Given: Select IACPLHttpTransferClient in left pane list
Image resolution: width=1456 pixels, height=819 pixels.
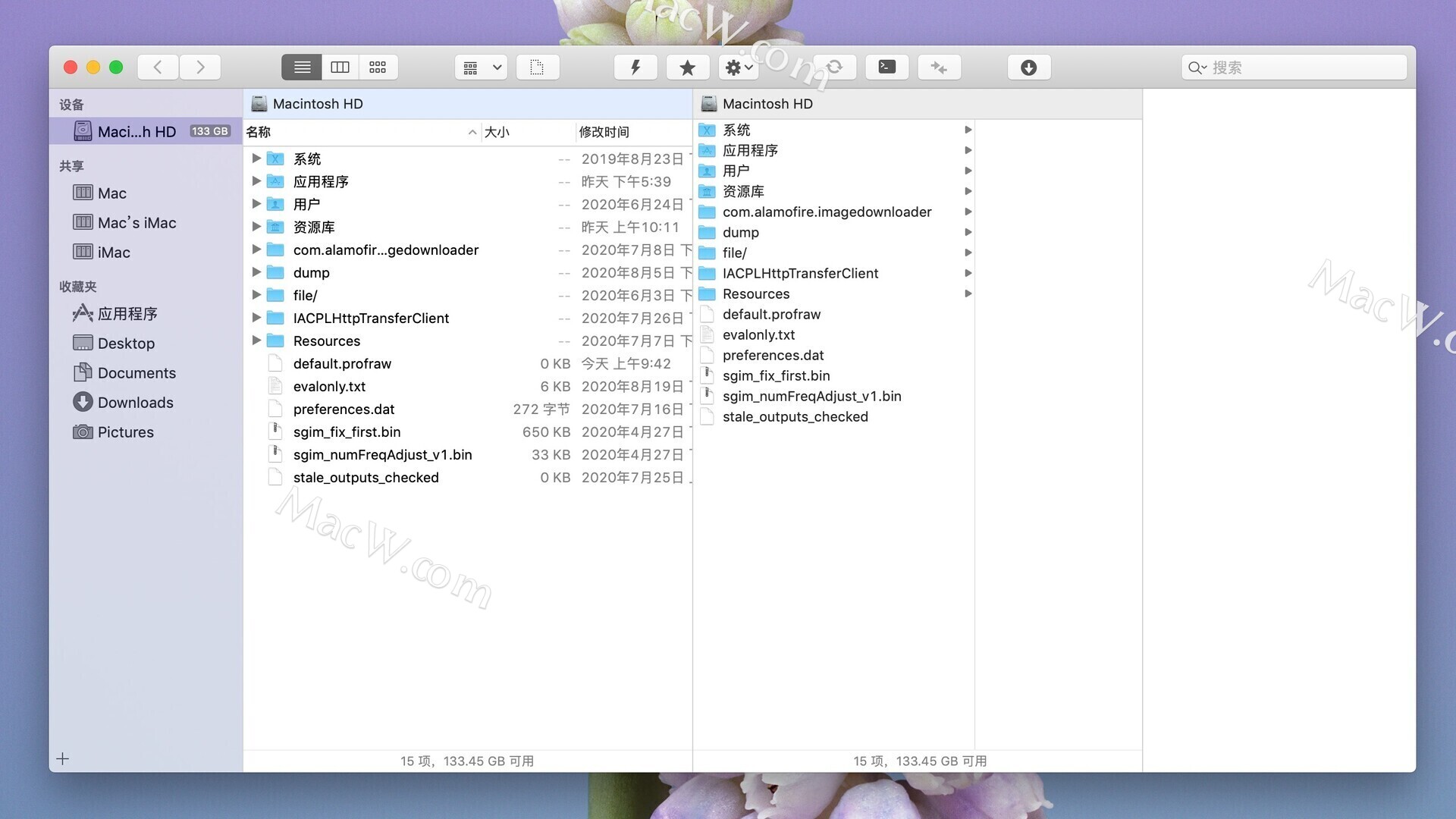Looking at the screenshot, I should (x=468, y=318).
